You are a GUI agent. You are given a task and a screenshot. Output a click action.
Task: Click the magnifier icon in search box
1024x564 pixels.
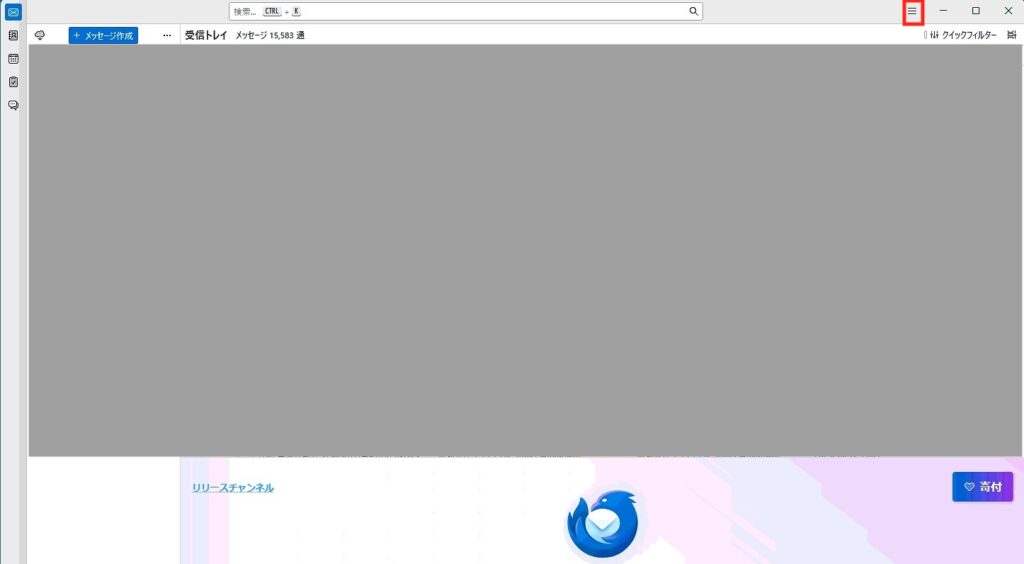click(693, 11)
